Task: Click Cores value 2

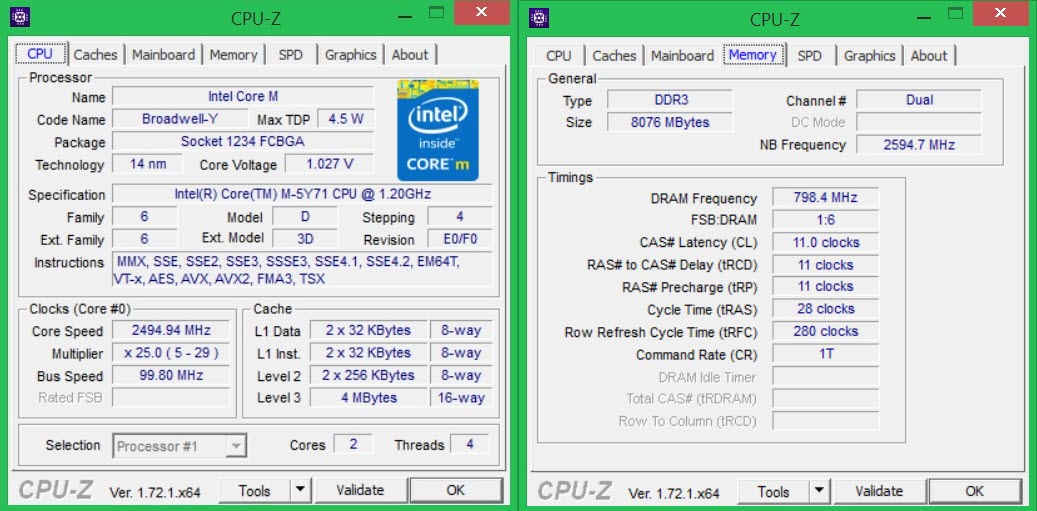Action: pos(353,444)
